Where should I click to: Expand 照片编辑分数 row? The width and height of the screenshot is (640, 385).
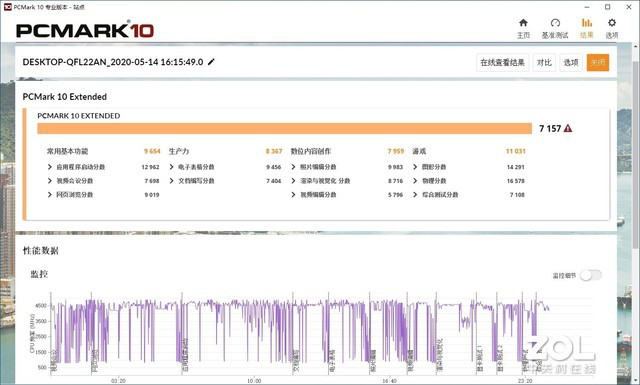[x=293, y=167]
